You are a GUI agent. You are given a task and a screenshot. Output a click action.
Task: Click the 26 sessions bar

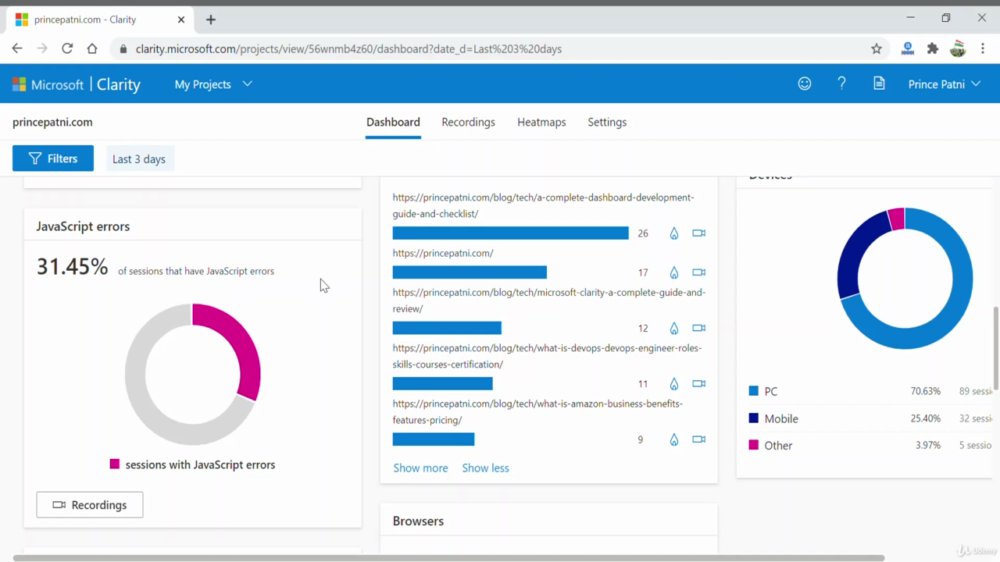tap(510, 233)
